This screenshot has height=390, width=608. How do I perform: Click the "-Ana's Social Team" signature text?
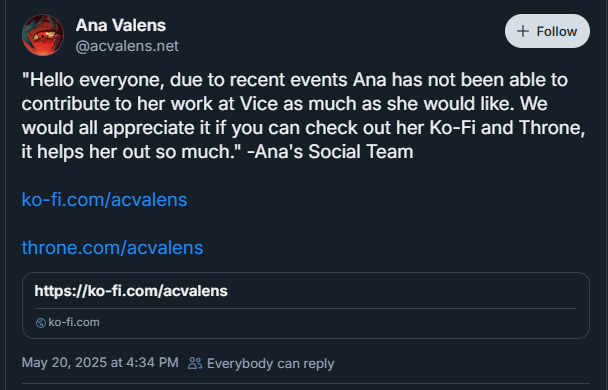330,152
